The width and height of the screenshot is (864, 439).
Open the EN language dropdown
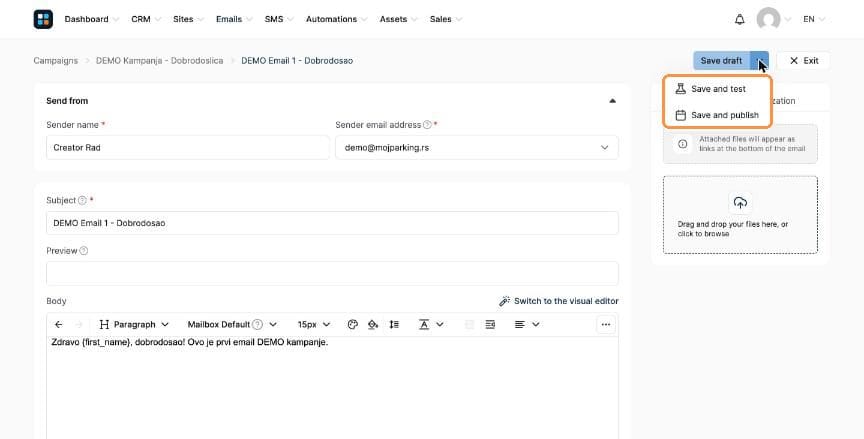814,19
